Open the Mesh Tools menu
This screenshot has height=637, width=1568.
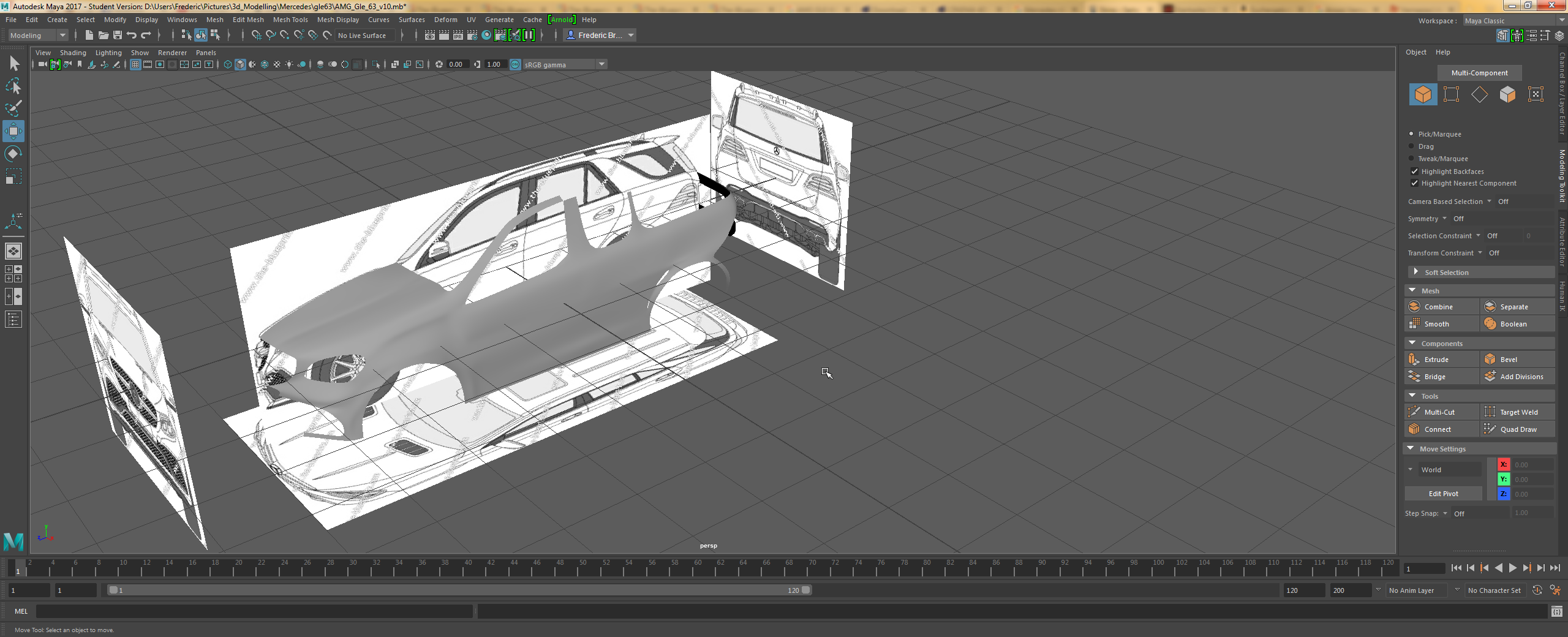[x=290, y=20]
